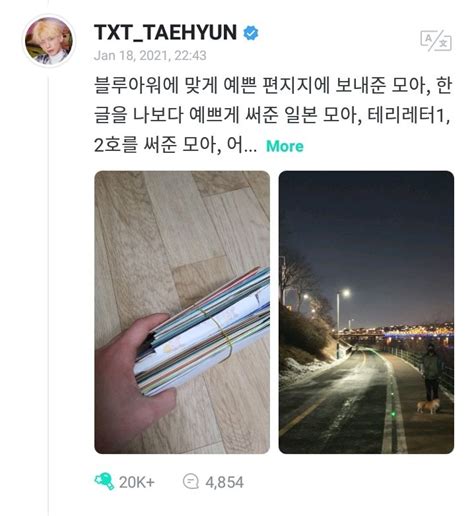474x516 pixels.
Task: Click the cheer icon beside 20K+
Action: (104, 481)
